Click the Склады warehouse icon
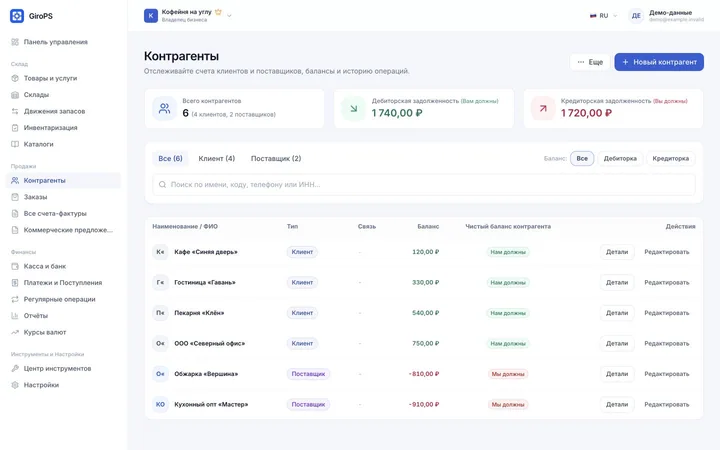 (x=15, y=95)
